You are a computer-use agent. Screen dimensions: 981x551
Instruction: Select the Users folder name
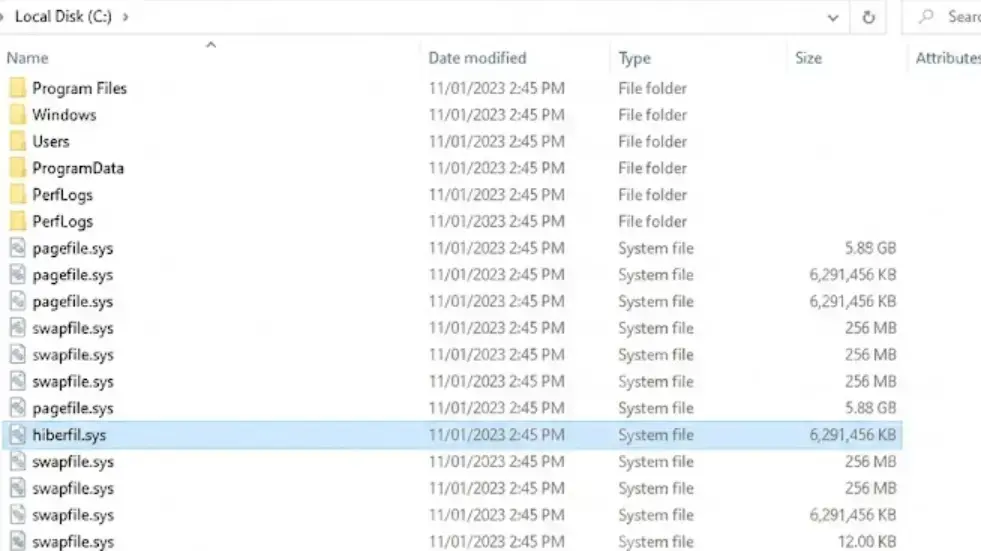(51, 141)
